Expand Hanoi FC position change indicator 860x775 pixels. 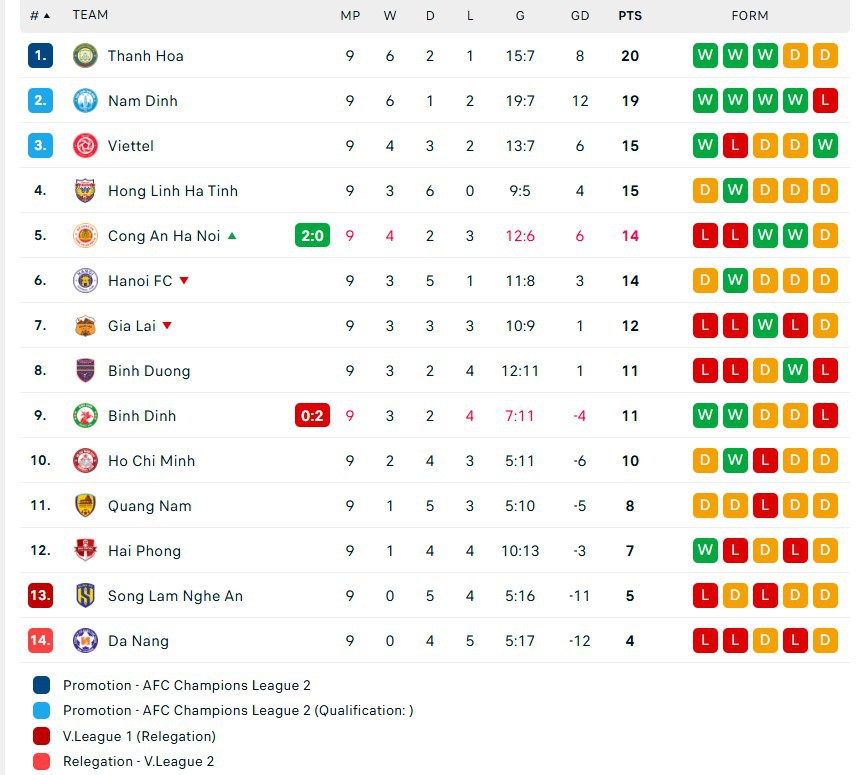tap(184, 281)
